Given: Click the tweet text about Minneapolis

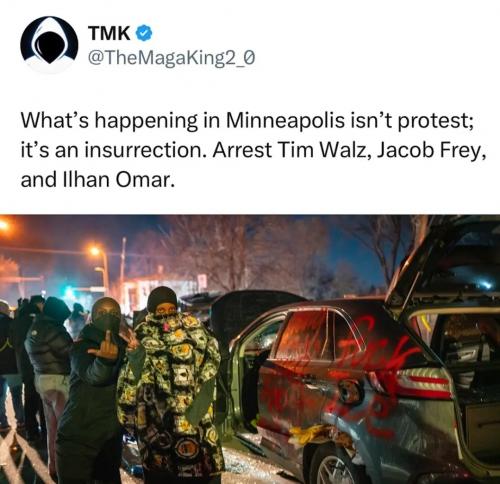Looking at the screenshot, I should pyautogui.click(x=253, y=150).
